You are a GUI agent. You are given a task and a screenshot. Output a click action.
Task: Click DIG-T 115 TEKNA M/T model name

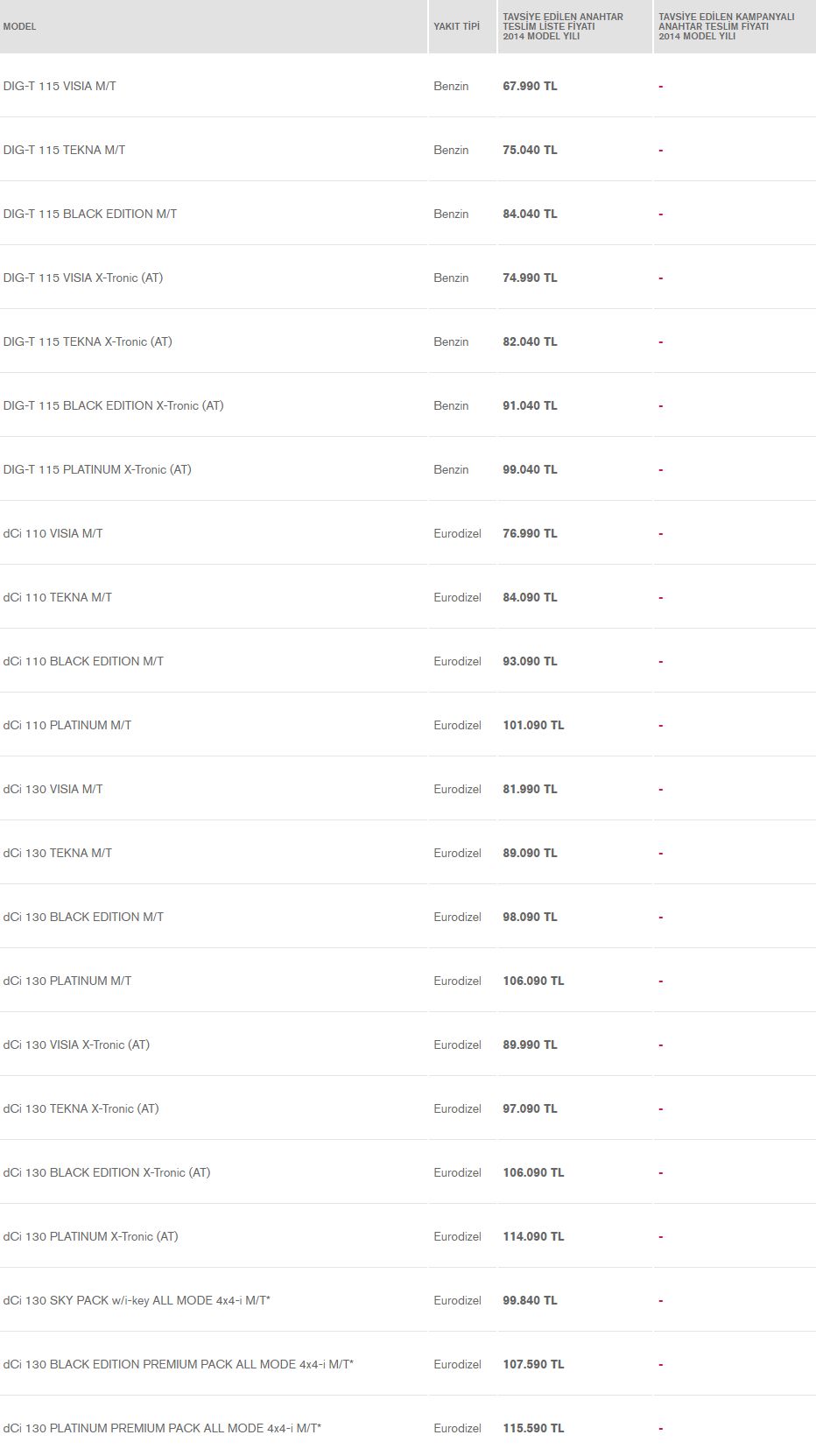64,150
